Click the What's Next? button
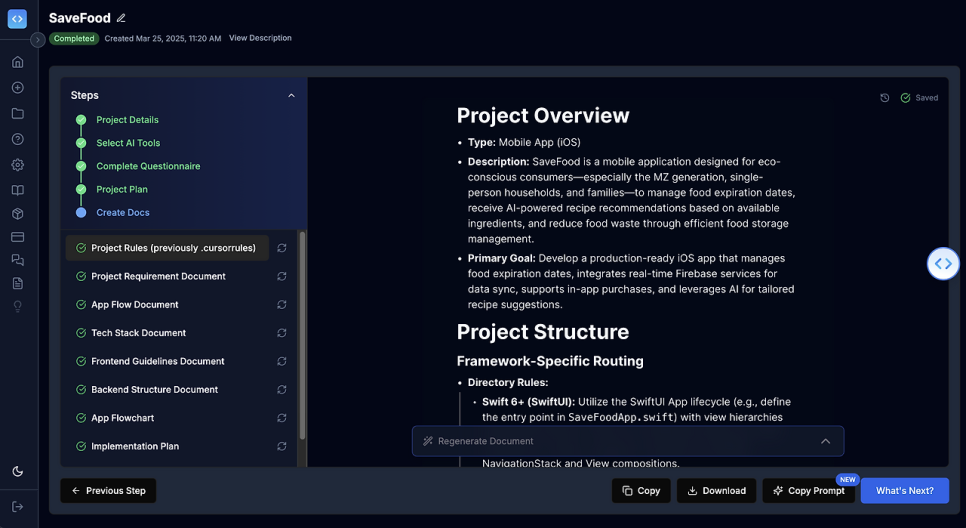The image size is (966, 528). pyautogui.click(x=904, y=490)
